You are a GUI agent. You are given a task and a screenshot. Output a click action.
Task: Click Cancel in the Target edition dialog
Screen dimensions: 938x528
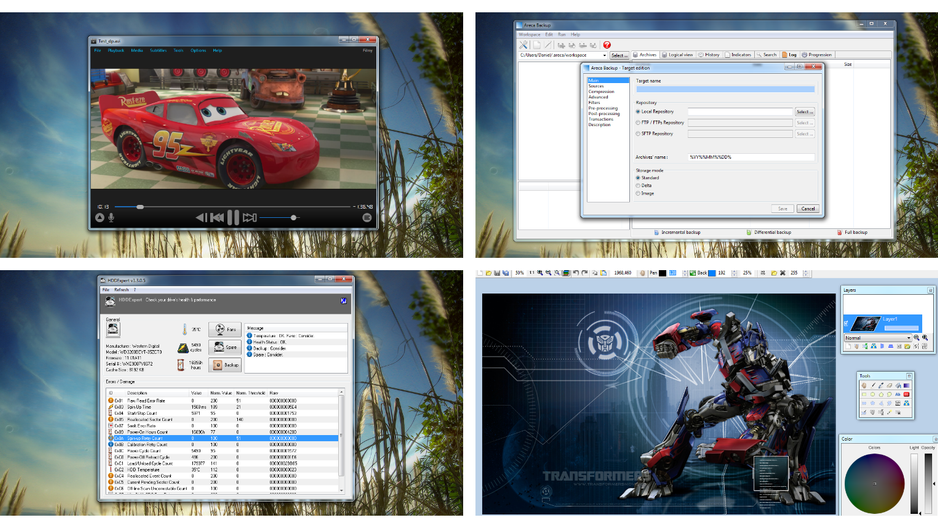808,209
